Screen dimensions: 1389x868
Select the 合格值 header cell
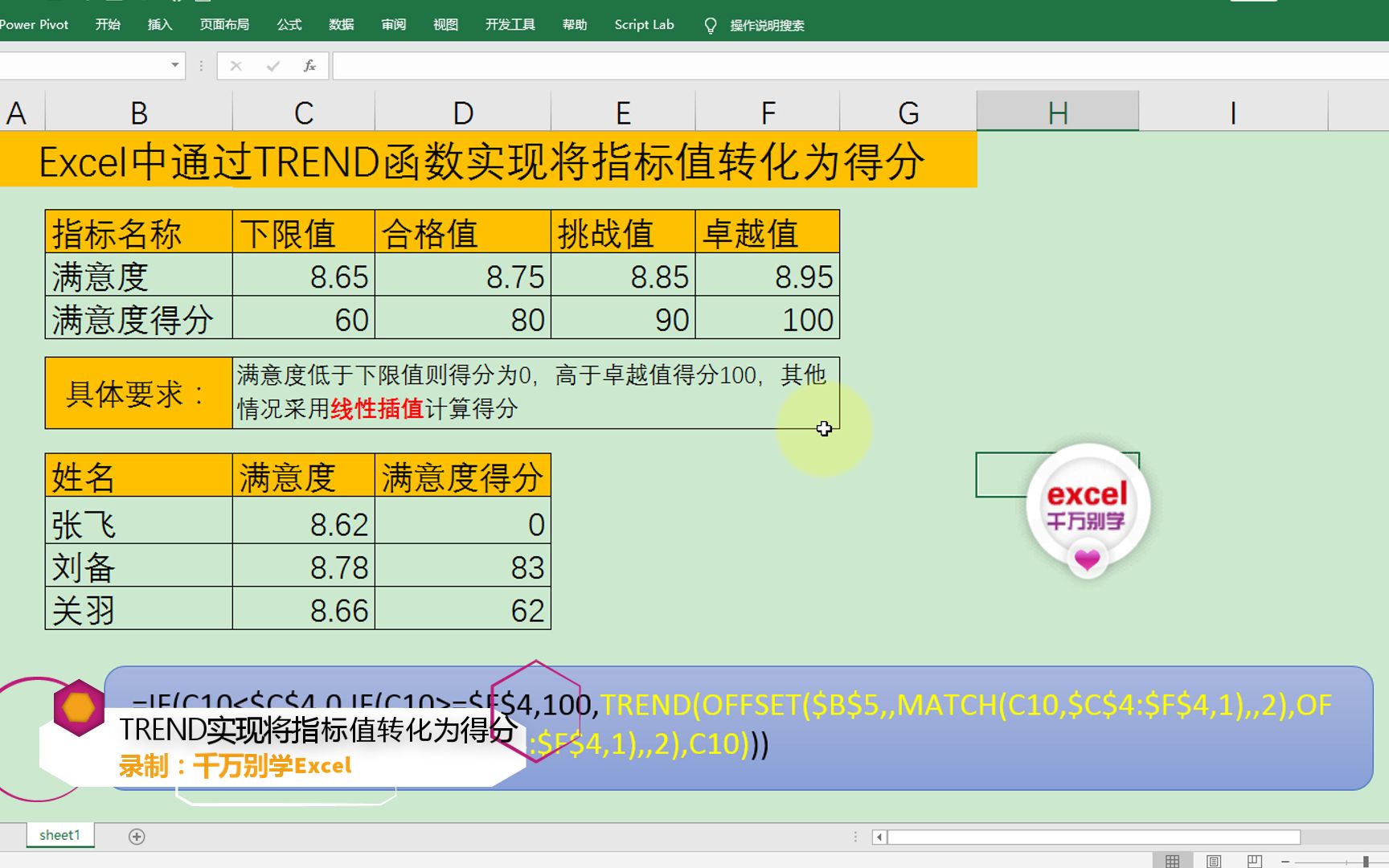[x=463, y=232]
